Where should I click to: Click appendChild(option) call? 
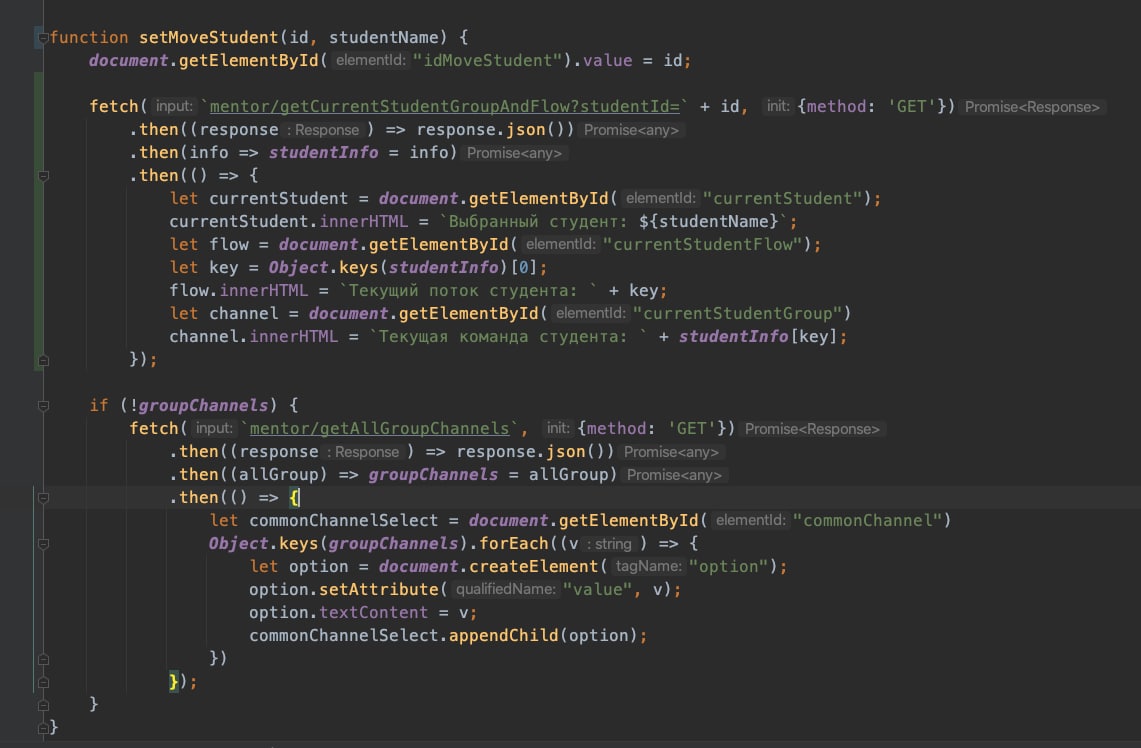[544, 635]
